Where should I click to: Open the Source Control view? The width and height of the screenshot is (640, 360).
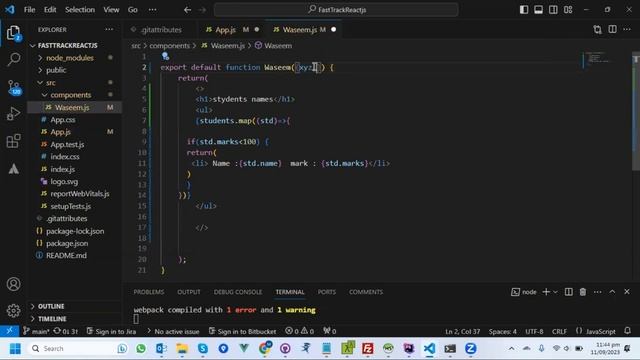[13, 87]
